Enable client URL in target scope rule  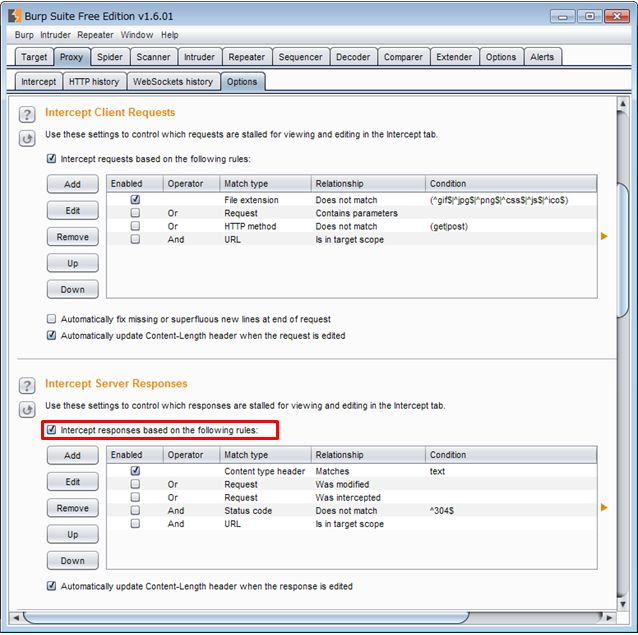[135, 239]
